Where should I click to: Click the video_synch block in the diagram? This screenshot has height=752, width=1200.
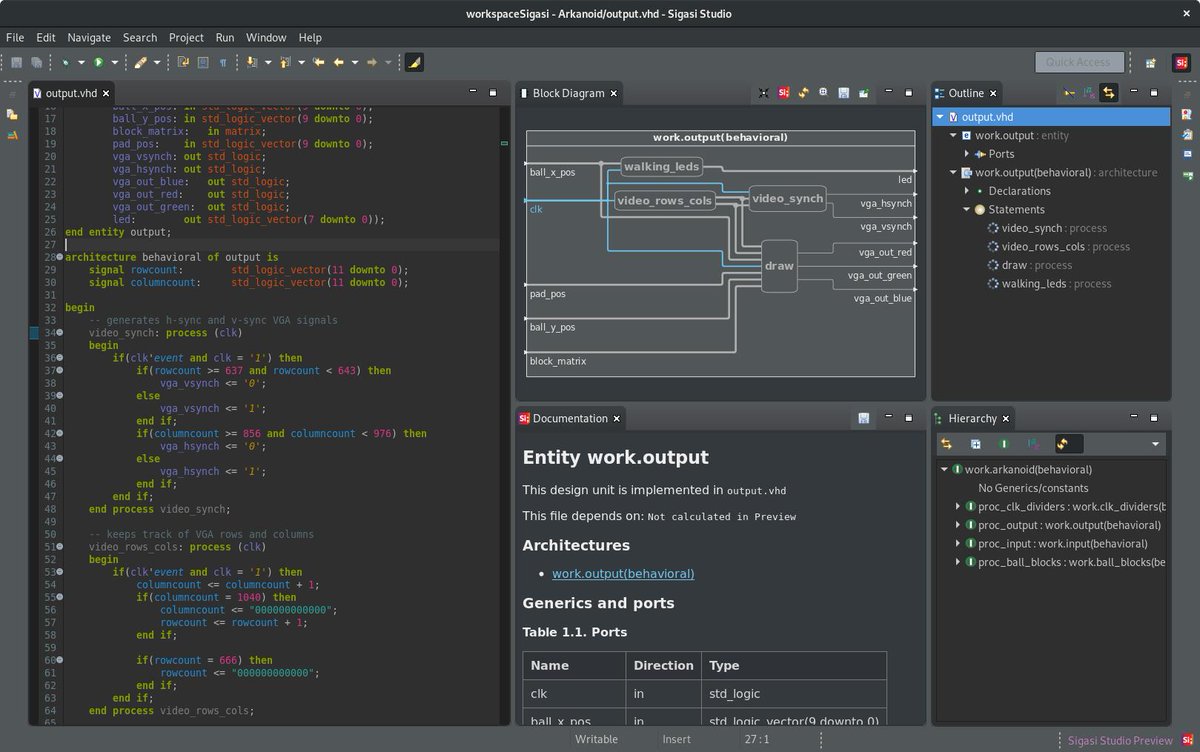point(787,198)
